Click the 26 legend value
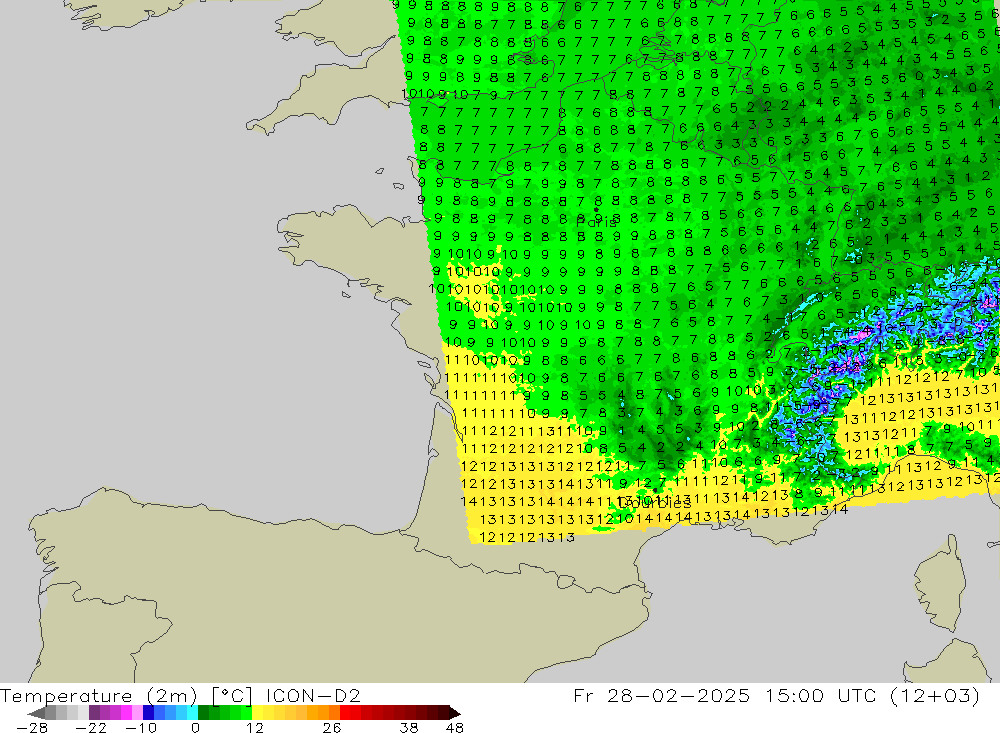This screenshot has width=1000, height=733. click(332, 728)
